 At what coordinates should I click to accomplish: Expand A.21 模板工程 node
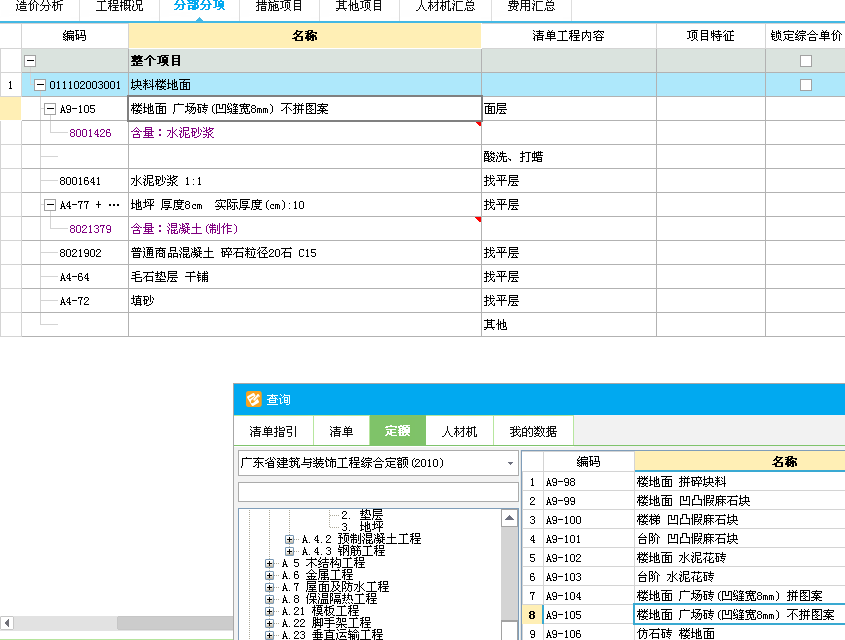[269, 611]
